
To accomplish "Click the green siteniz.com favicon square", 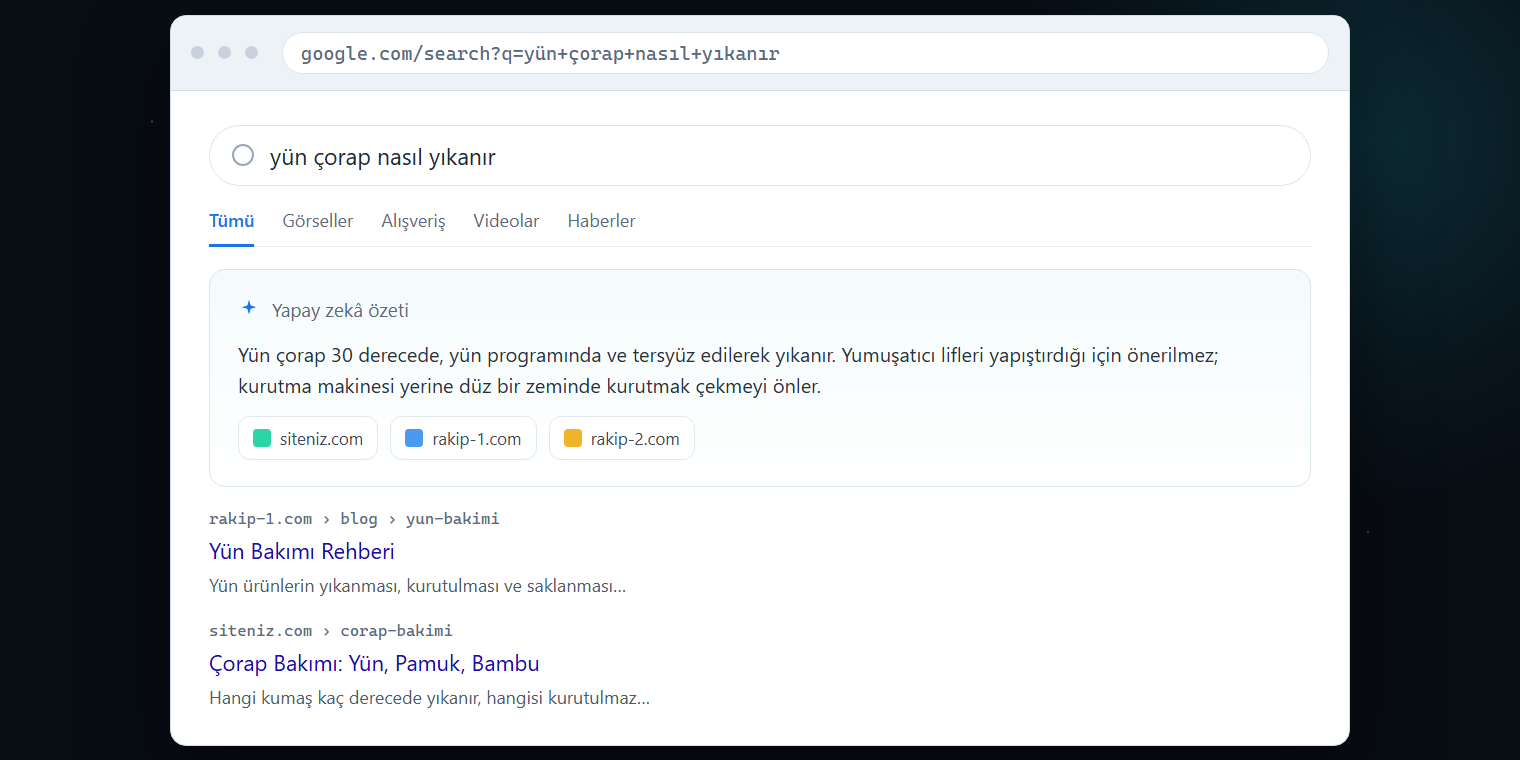I will coord(262,438).
